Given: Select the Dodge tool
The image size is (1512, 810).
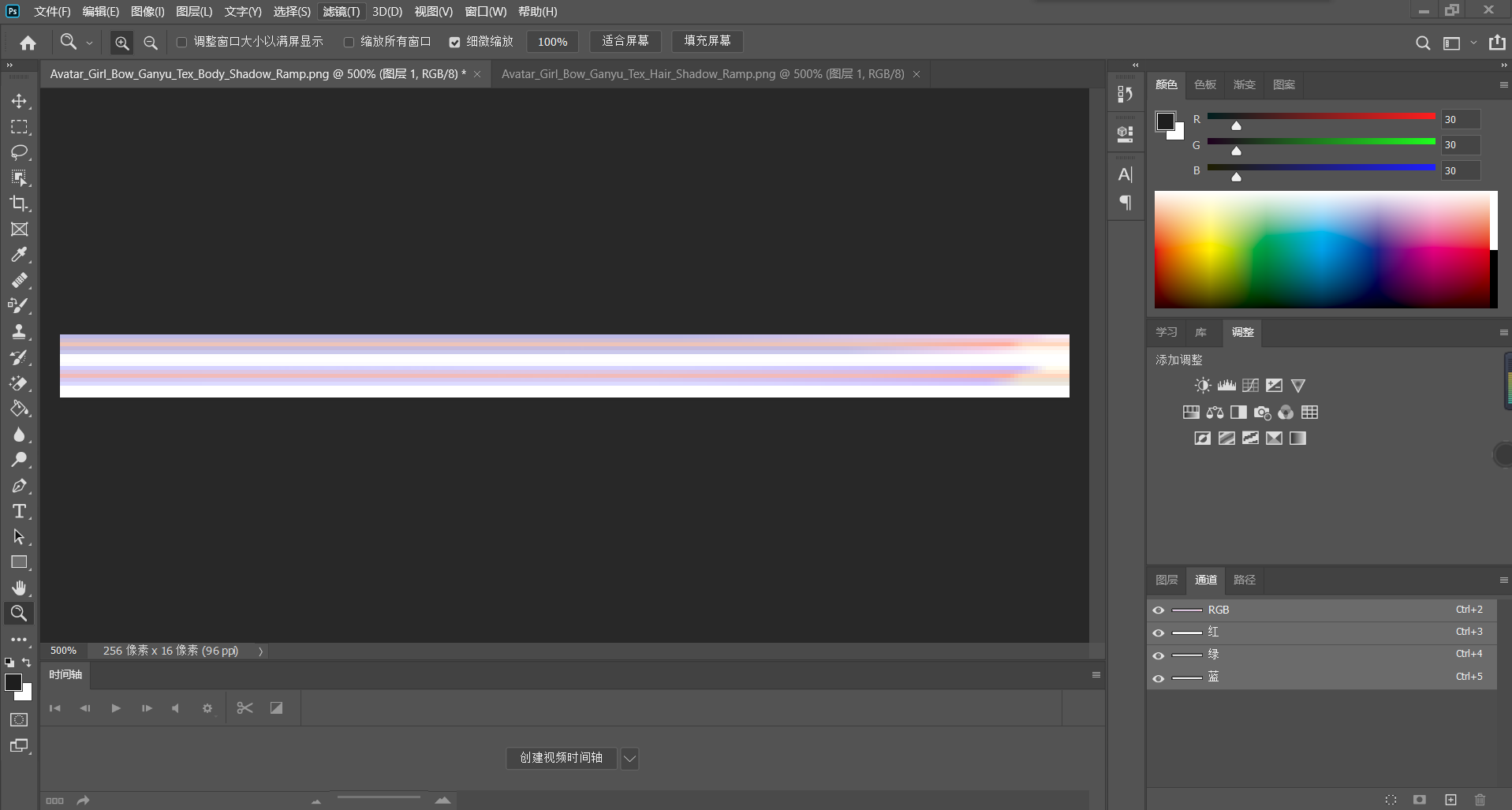Looking at the screenshot, I should click(19, 460).
